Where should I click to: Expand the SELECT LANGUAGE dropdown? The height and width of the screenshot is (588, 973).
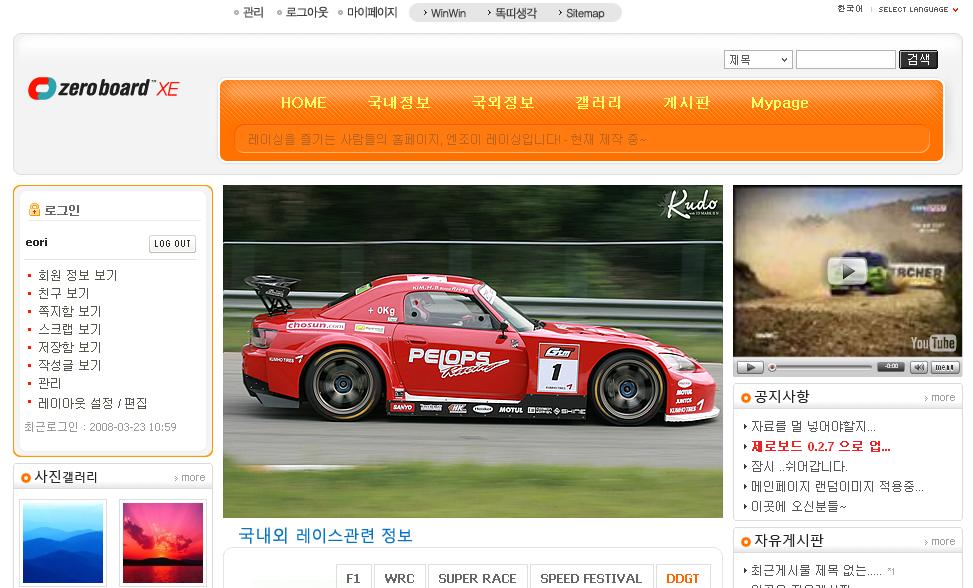[x=918, y=9]
